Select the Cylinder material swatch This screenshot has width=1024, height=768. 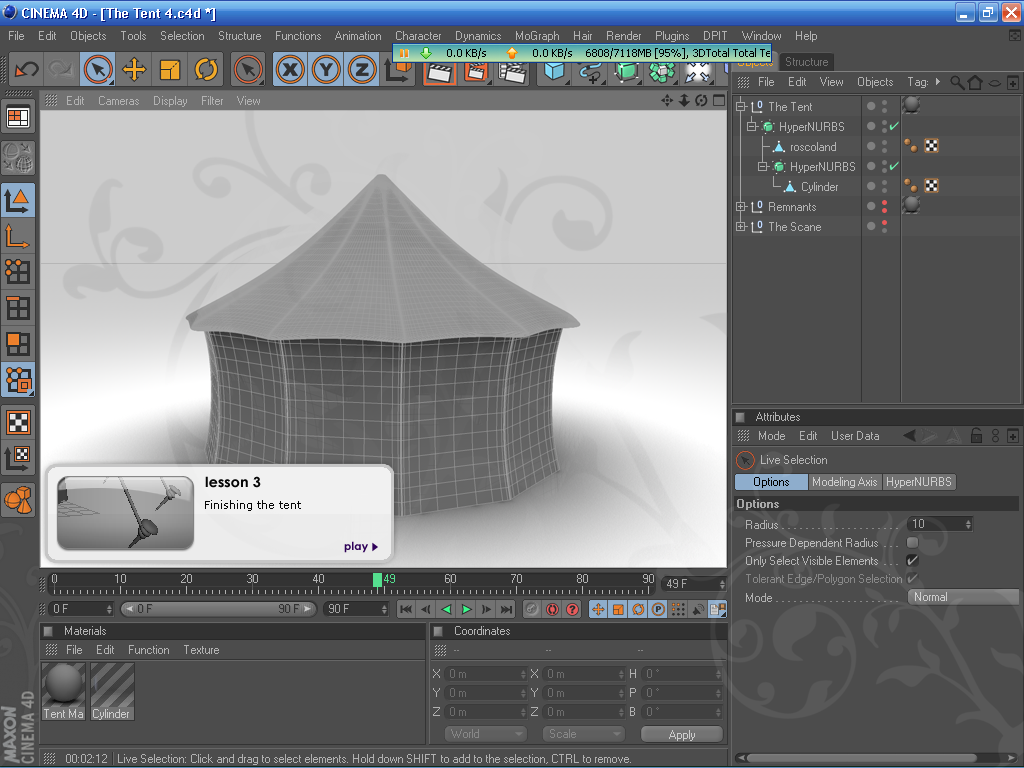pos(112,691)
